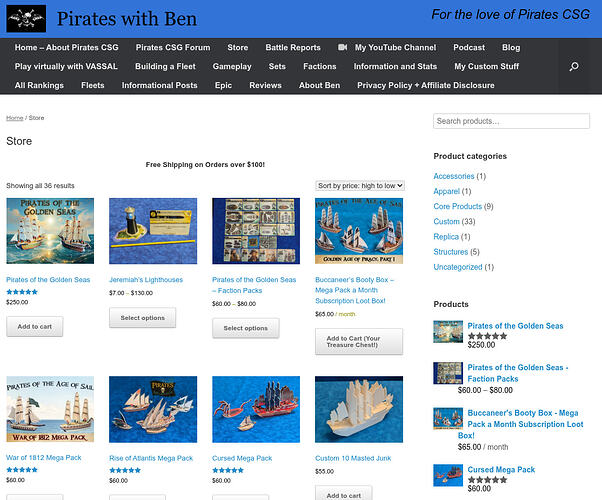Open Pirates of the Golden Seas product image
The height and width of the screenshot is (500, 602).
pos(50,231)
